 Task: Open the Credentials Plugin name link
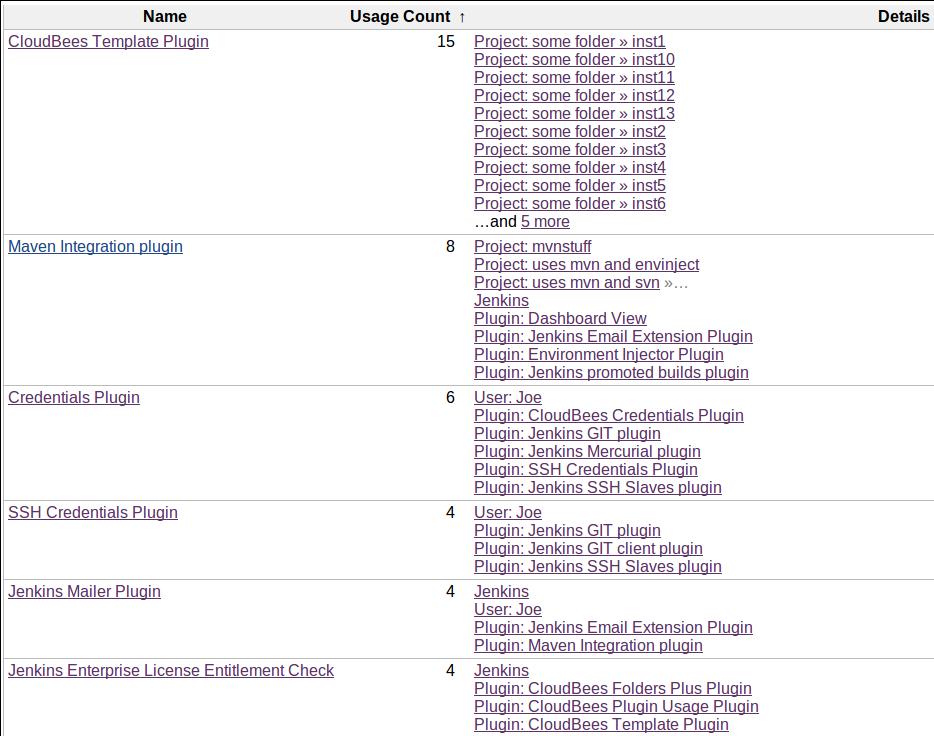[74, 398]
